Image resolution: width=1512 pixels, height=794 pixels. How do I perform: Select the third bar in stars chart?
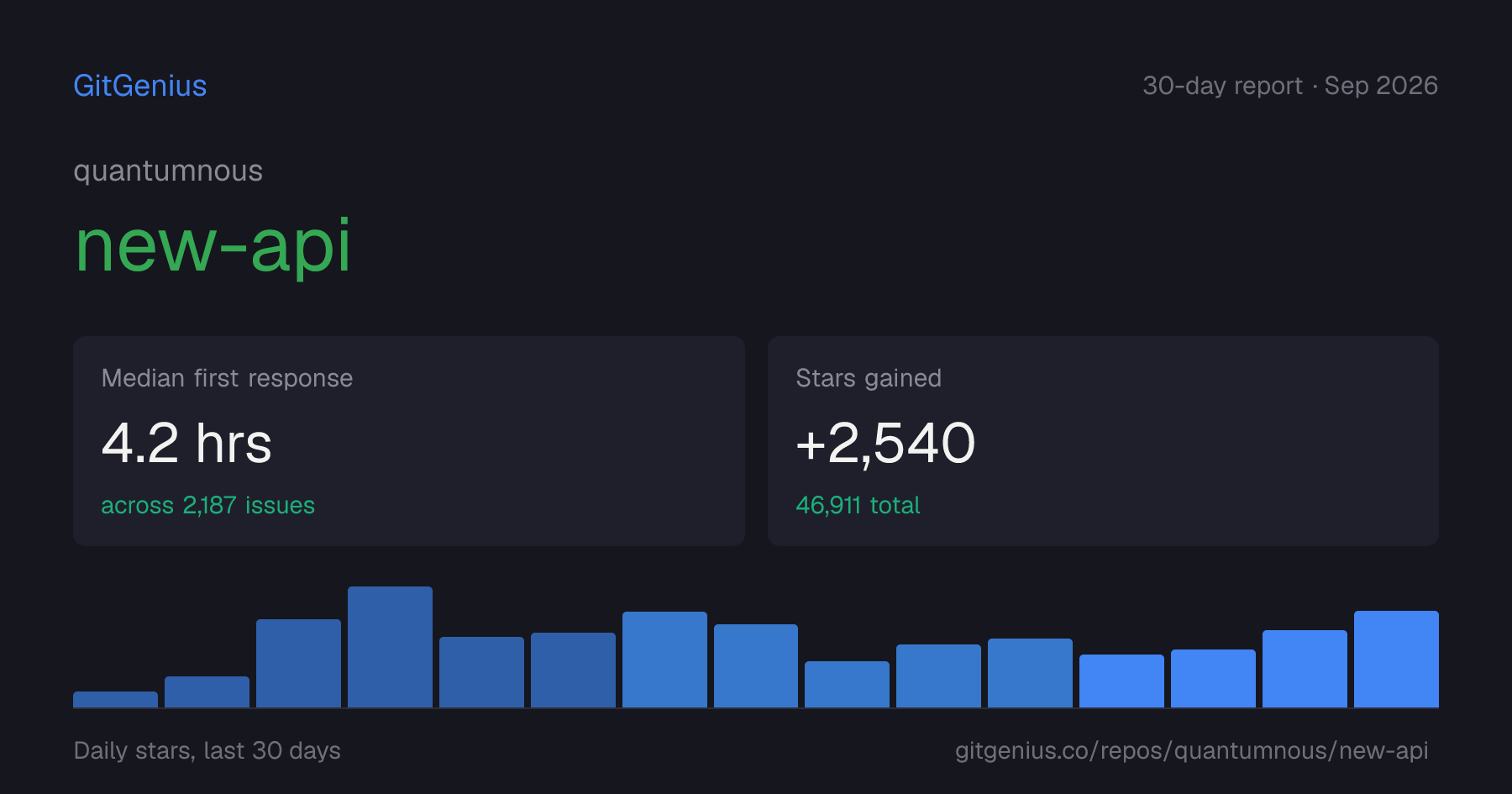click(298, 663)
